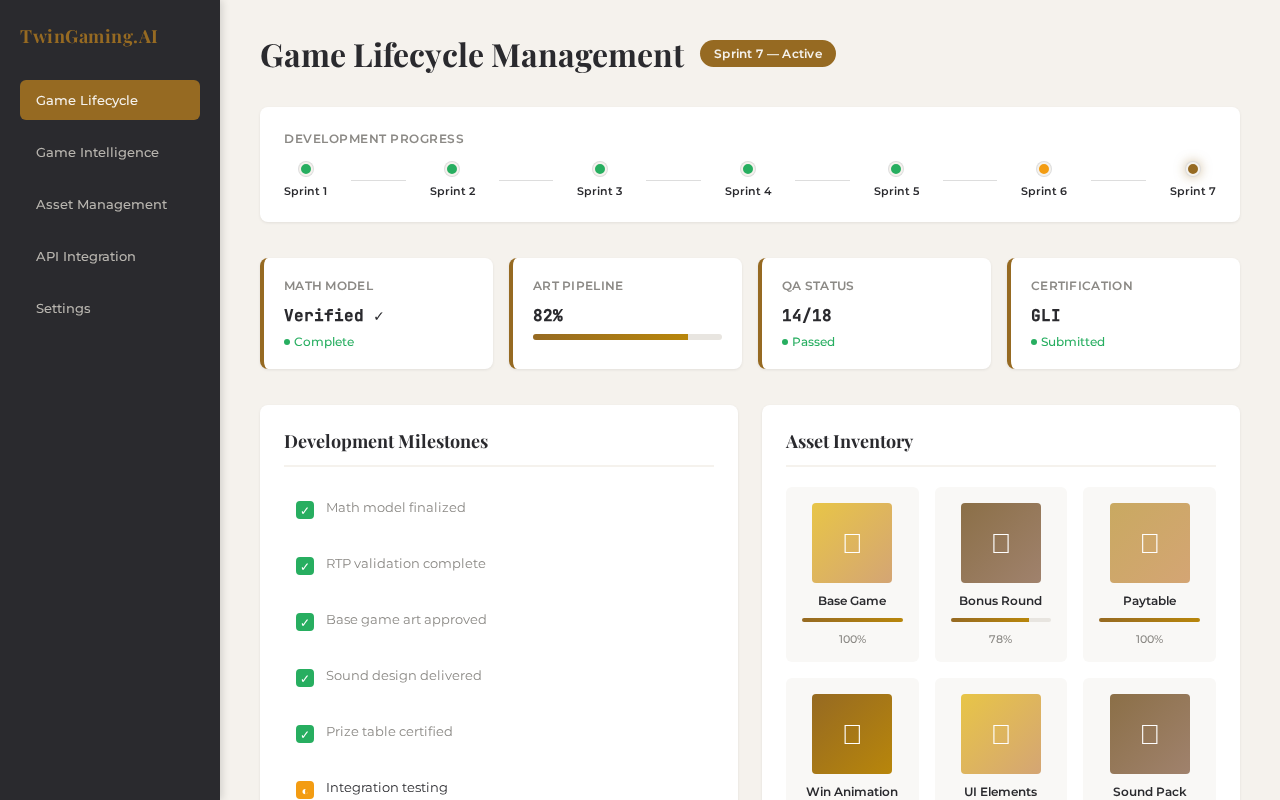Click the Sprint 1 progress dot
Image resolution: width=1280 pixels, height=800 pixels.
306,168
